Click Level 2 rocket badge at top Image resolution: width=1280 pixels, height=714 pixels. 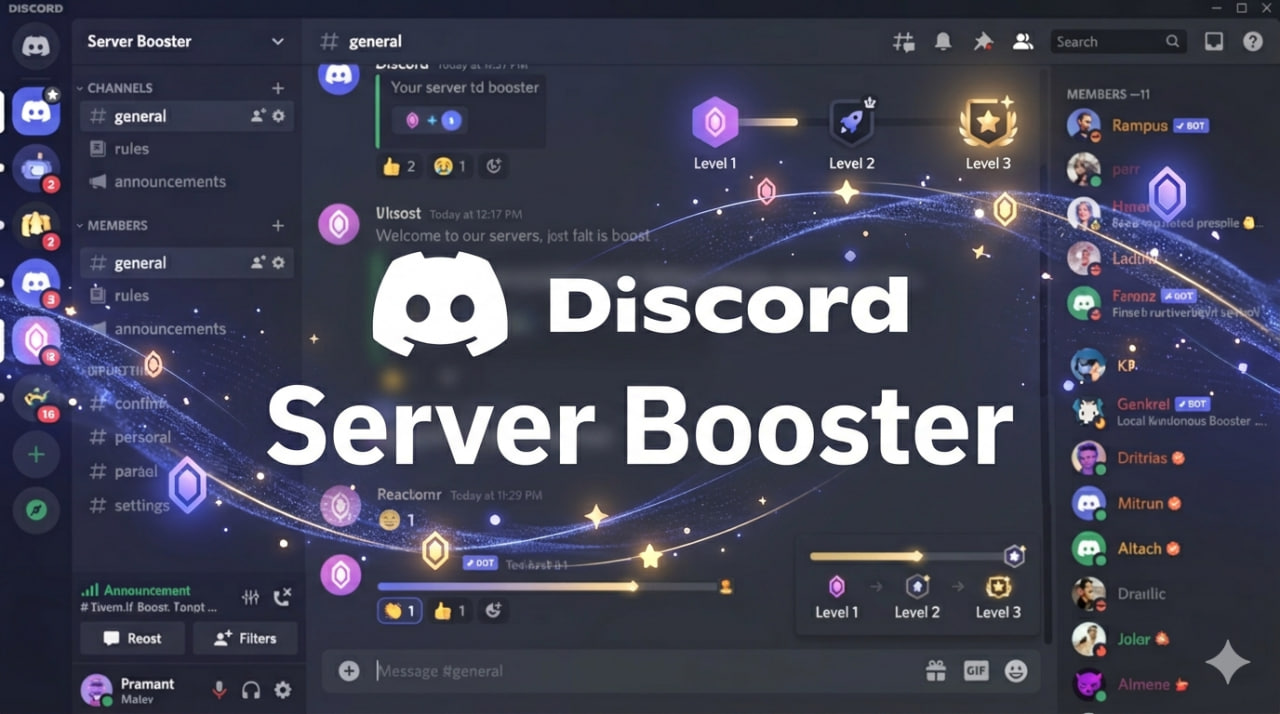click(x=852, y=122)
